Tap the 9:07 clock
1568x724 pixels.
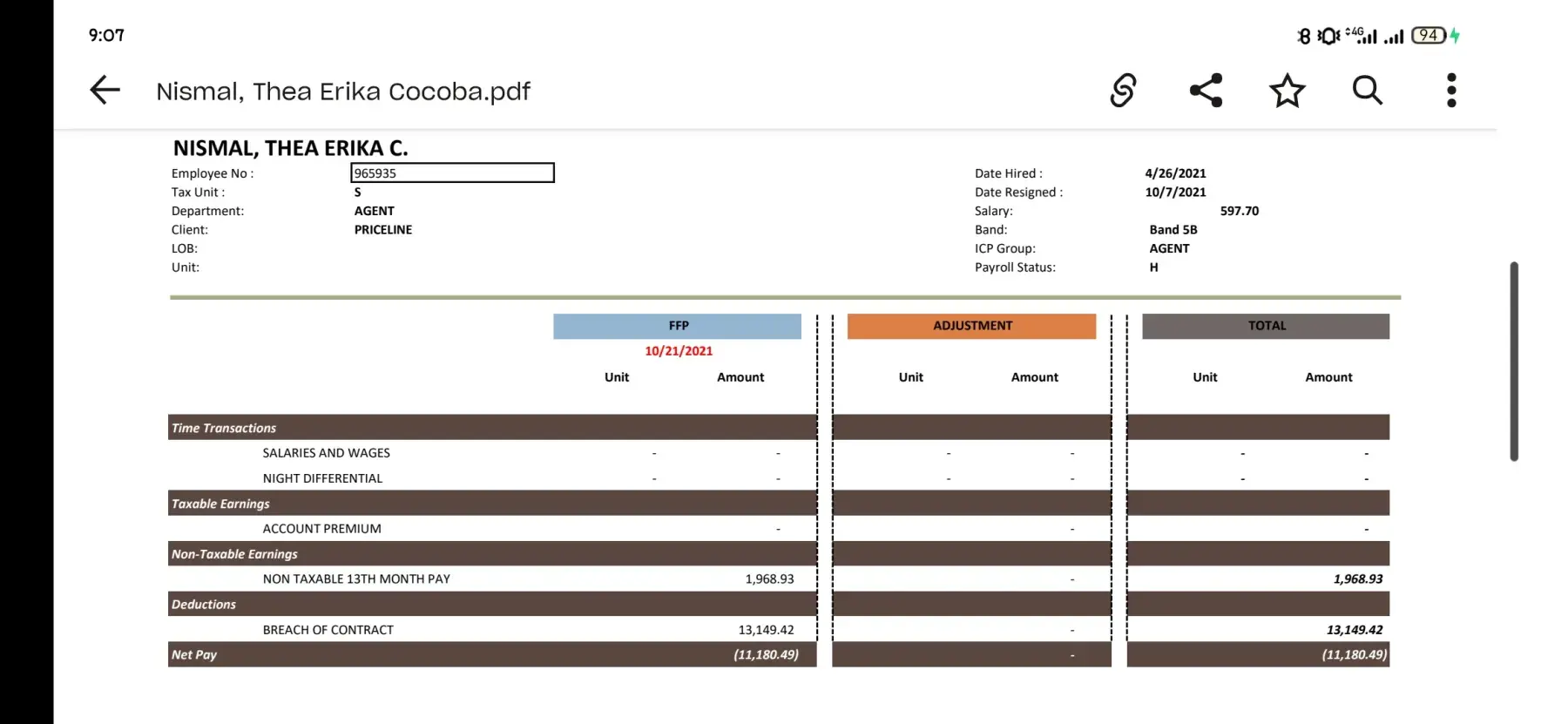click(x=106, y=36)
